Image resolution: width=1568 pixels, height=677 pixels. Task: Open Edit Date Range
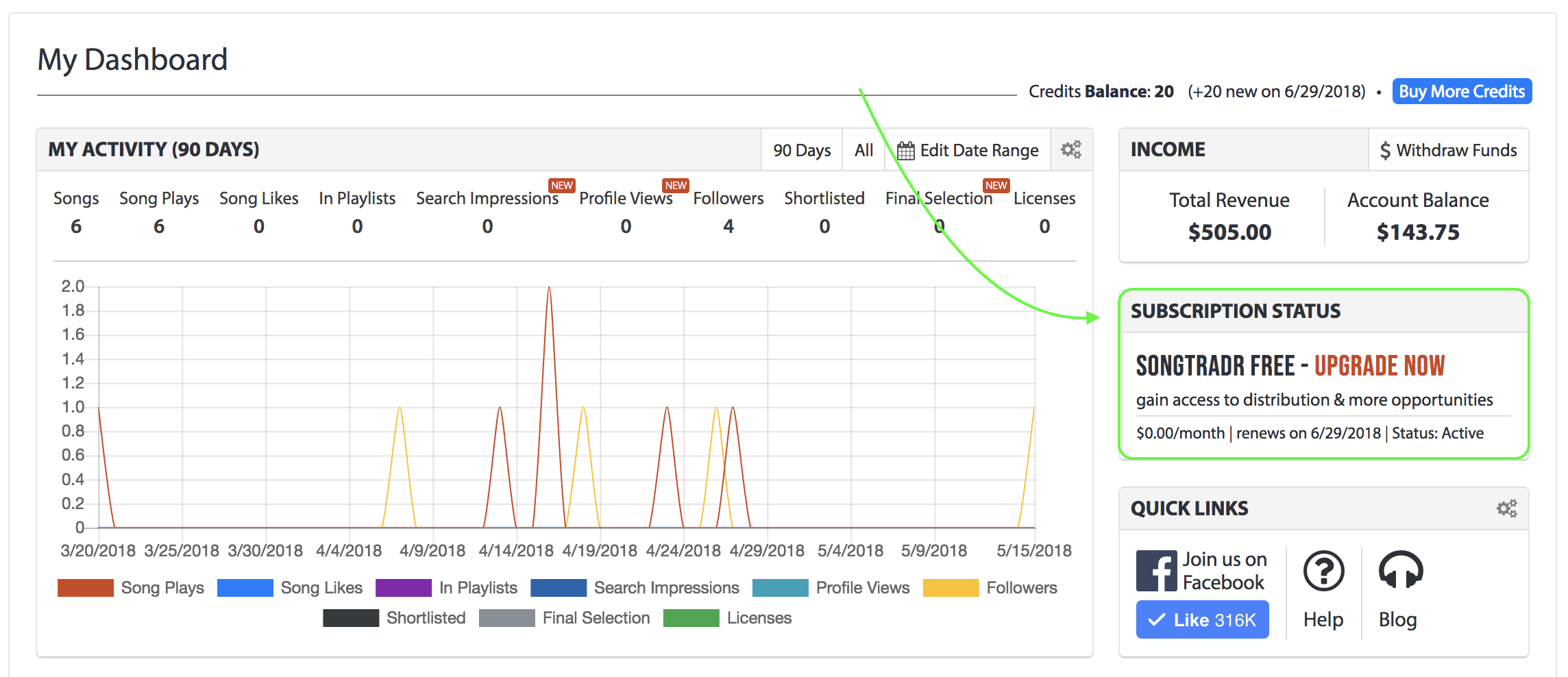click(968, 150)
